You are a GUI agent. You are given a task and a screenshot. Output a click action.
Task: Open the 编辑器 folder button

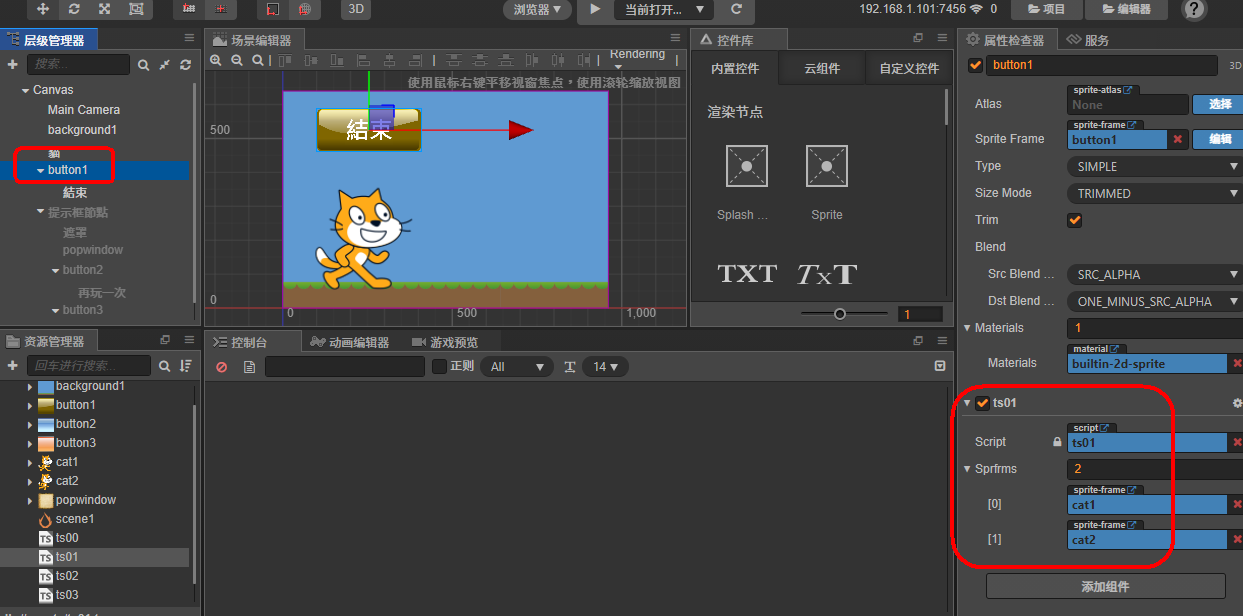tap(1126, 9)
